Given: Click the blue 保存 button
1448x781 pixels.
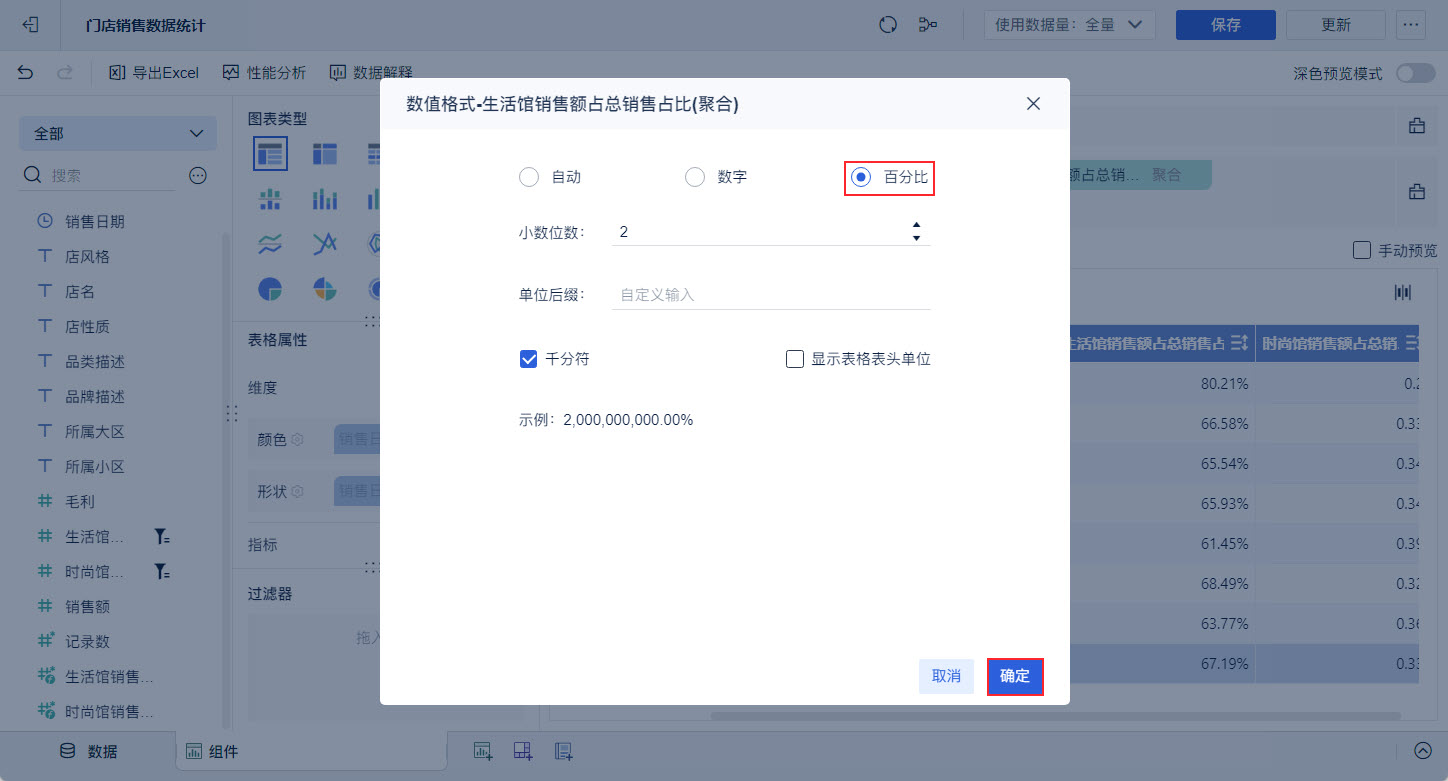Looking at the screenshot, I should tap(1226, 25).
